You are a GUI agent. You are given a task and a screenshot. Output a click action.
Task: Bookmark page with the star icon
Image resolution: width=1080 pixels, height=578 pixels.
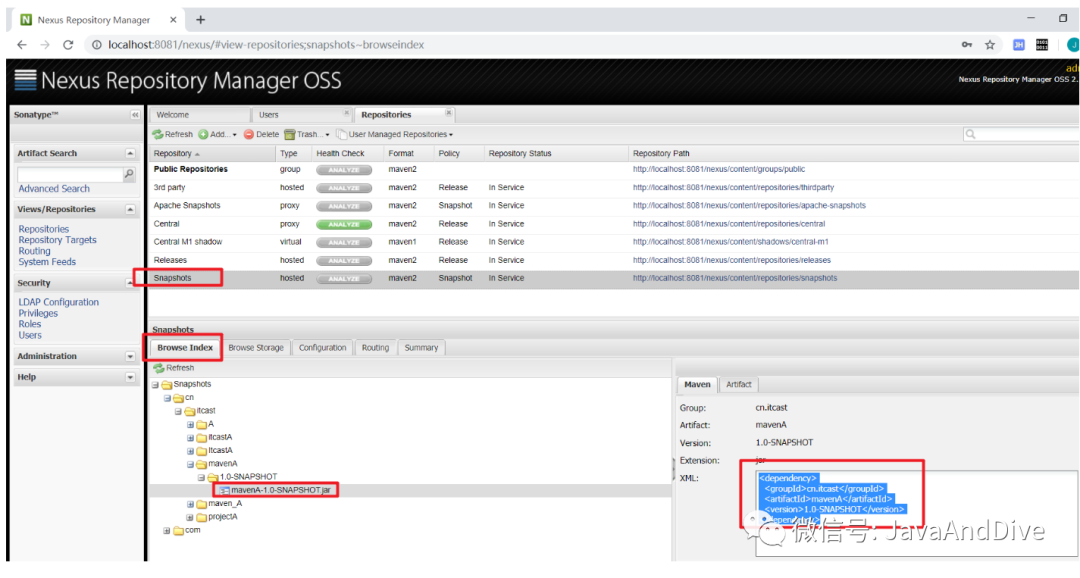coord(990,45)
